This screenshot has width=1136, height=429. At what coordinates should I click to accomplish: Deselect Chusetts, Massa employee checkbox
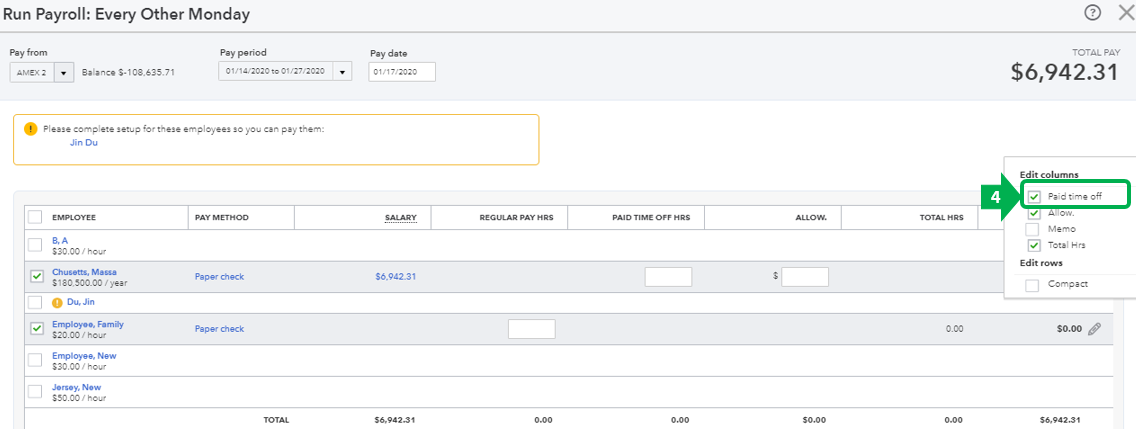(x=35, y=277)
